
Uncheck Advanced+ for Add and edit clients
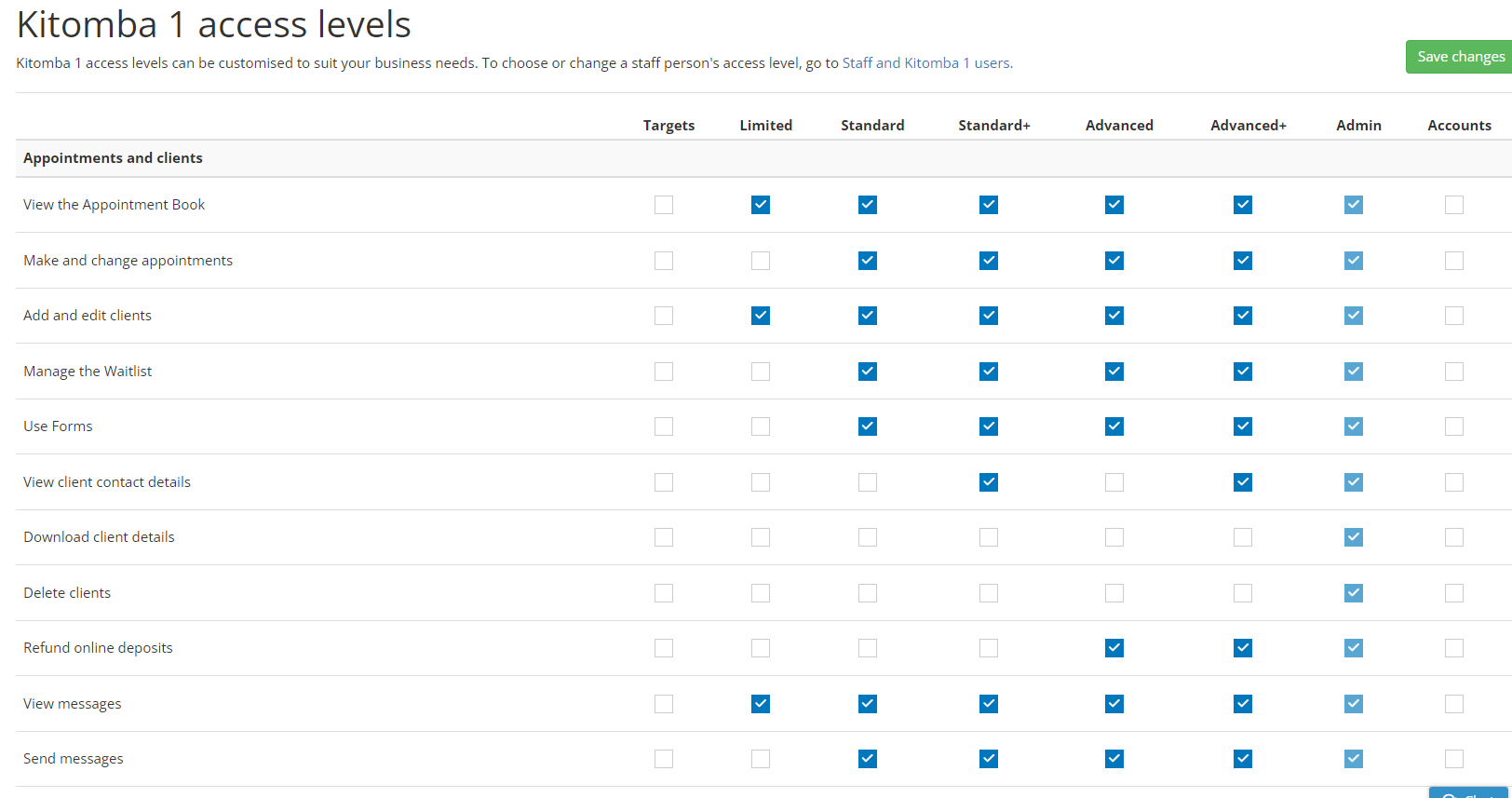tap(1243, 316)
